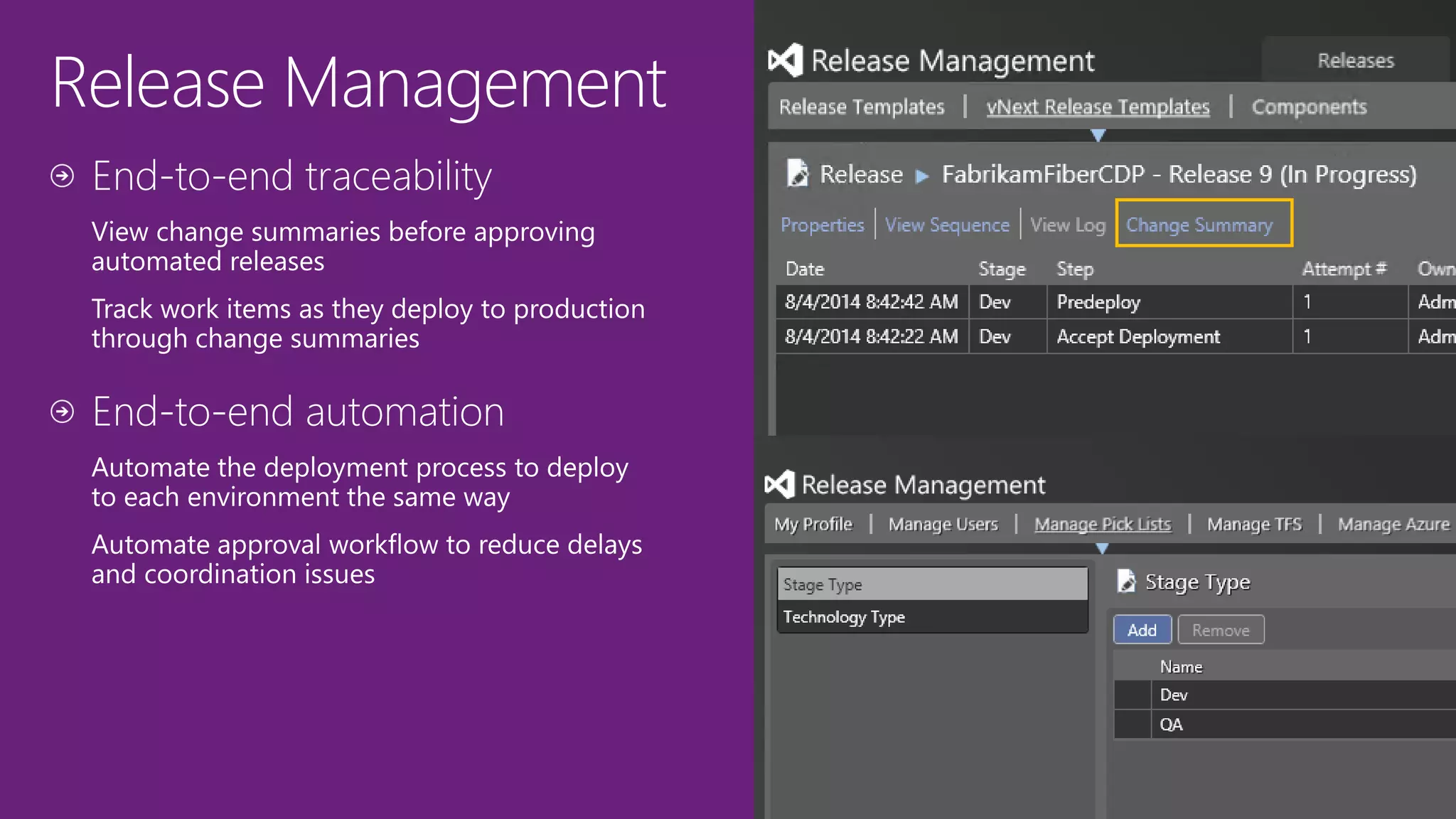Click the Visual Studio logo beside lower Release Management
Viewport: 1456px width, 819px height.
pyautogui.click(x=779, y=484)
